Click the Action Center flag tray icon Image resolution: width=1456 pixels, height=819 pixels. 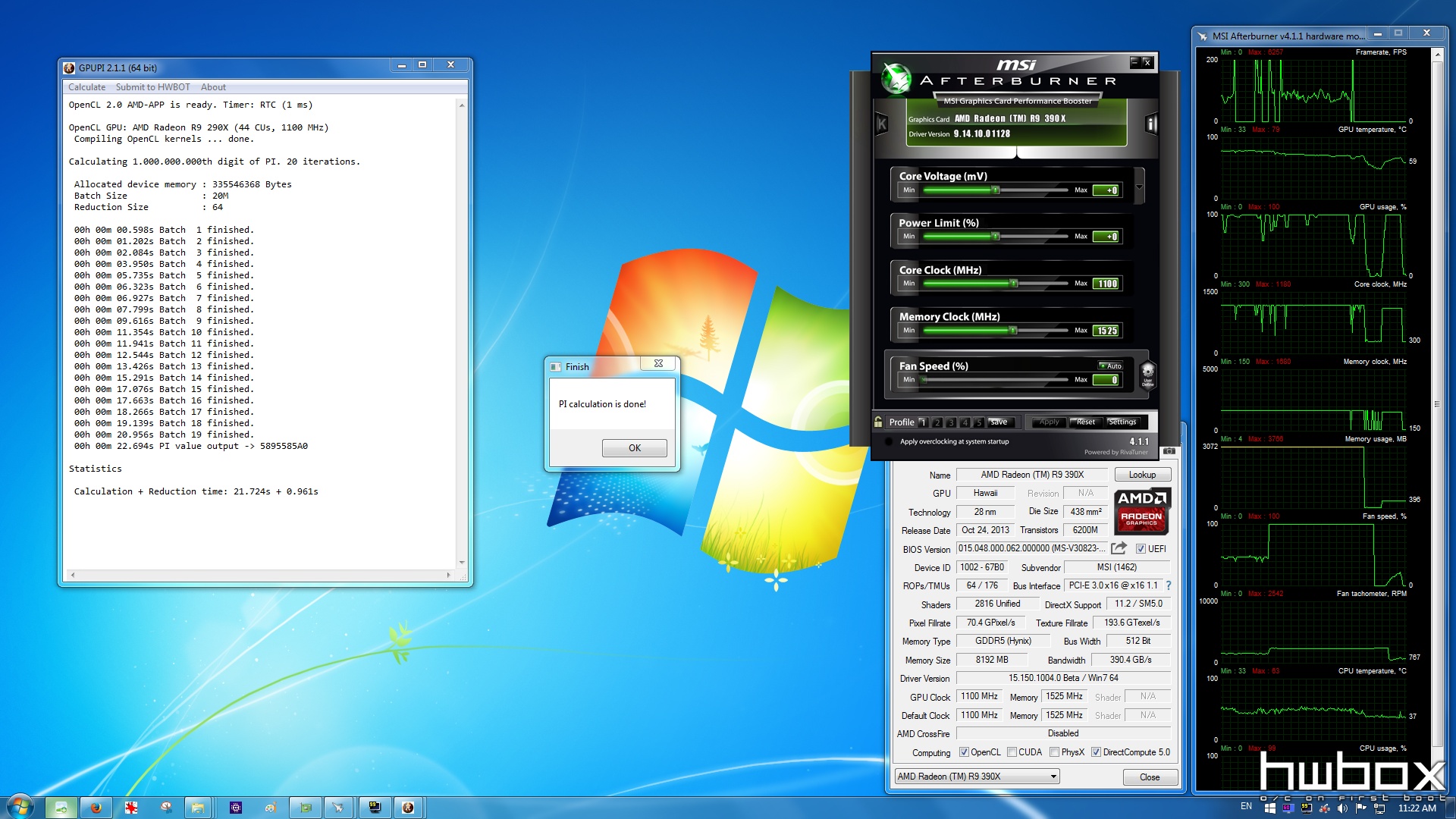coord(1361,808)
